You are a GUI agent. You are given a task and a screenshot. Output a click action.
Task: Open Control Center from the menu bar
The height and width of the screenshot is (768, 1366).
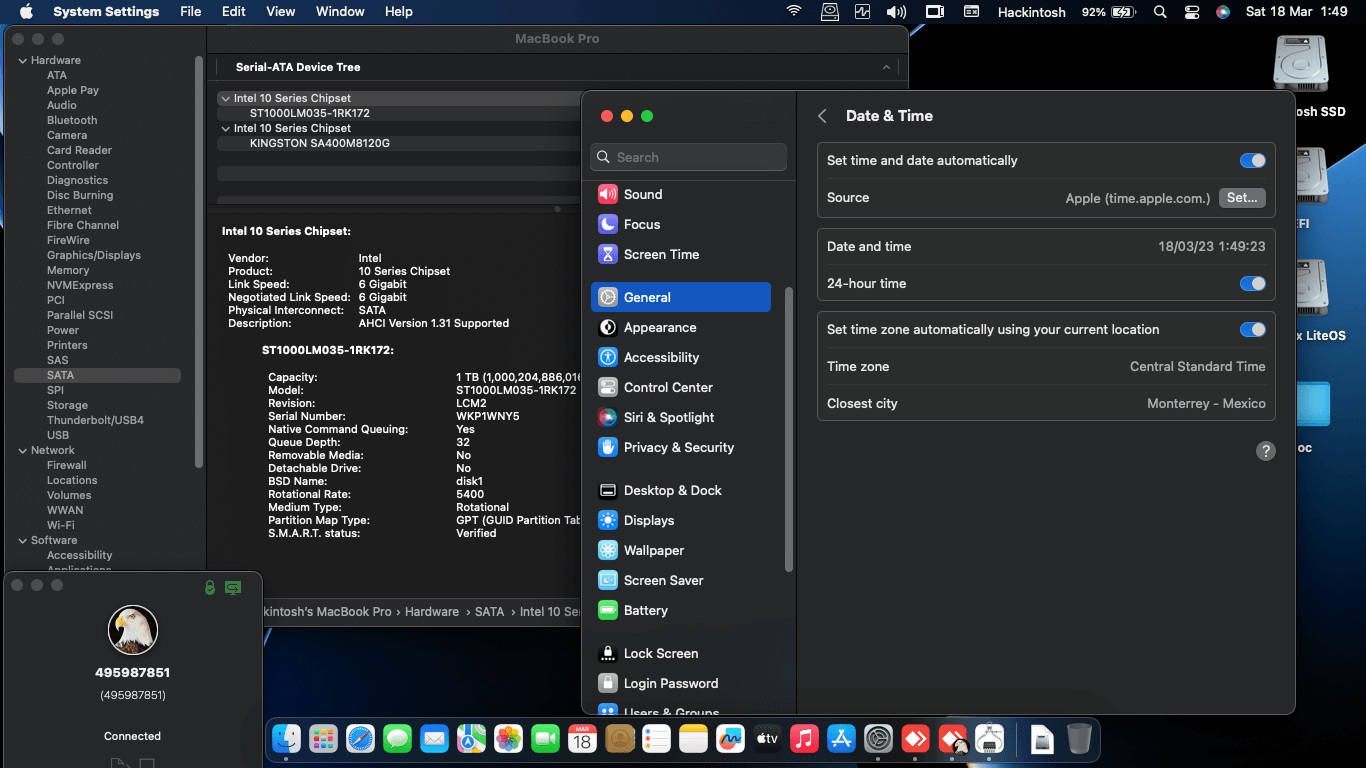[x=1191, y=12]
